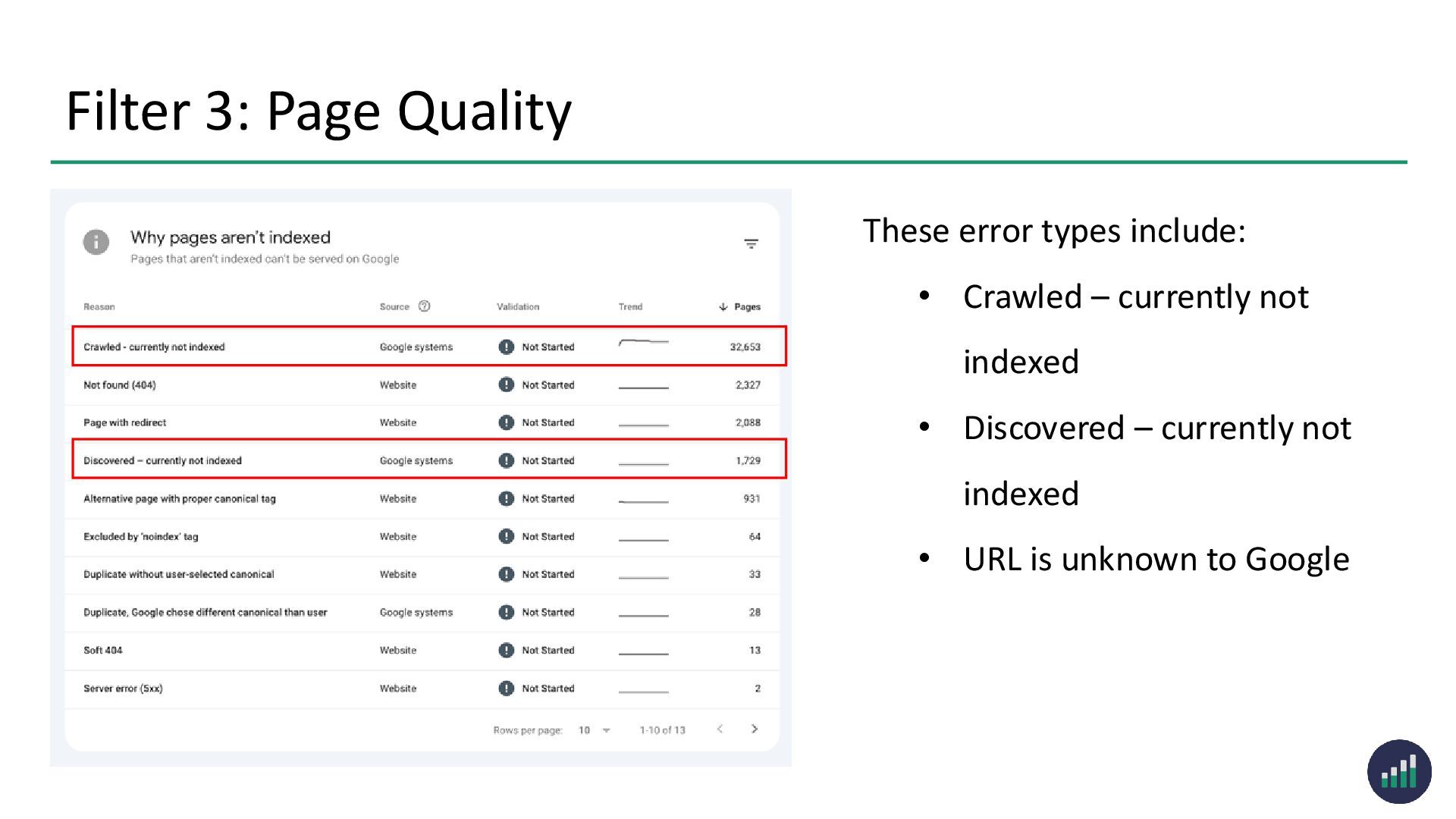Image resolution: width=1456 pixels, height=819 pixels.
Task: Select the Page with redirect row
Action: 125,422
